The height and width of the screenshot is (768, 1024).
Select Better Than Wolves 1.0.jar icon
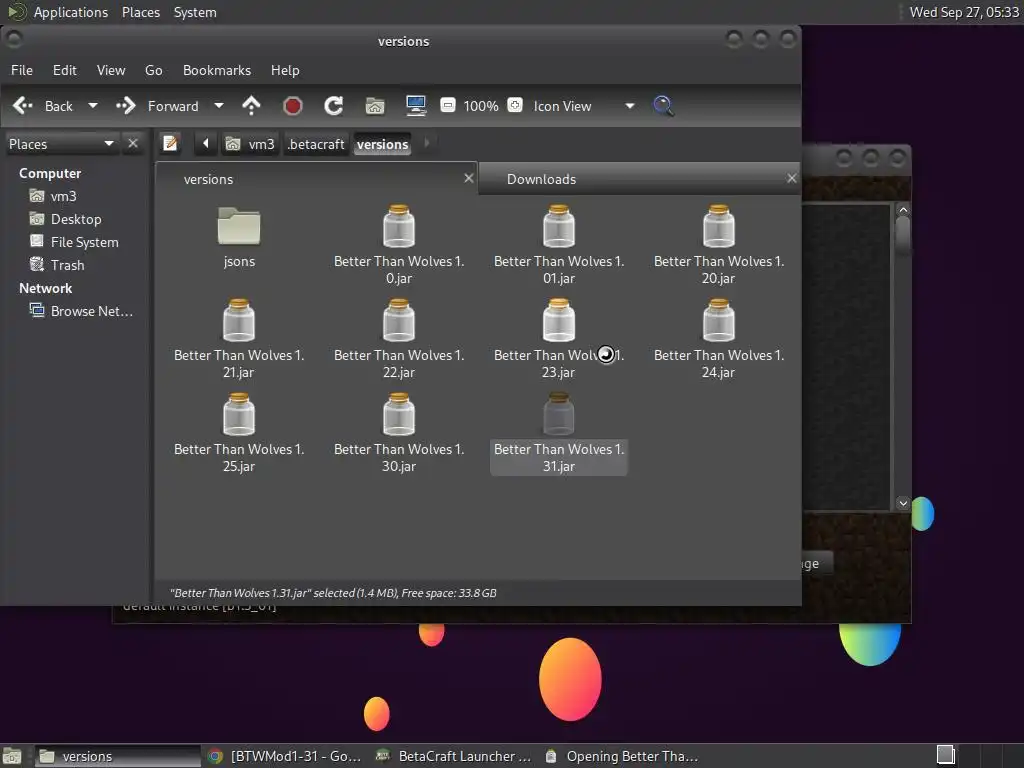(x=399, y=226)
